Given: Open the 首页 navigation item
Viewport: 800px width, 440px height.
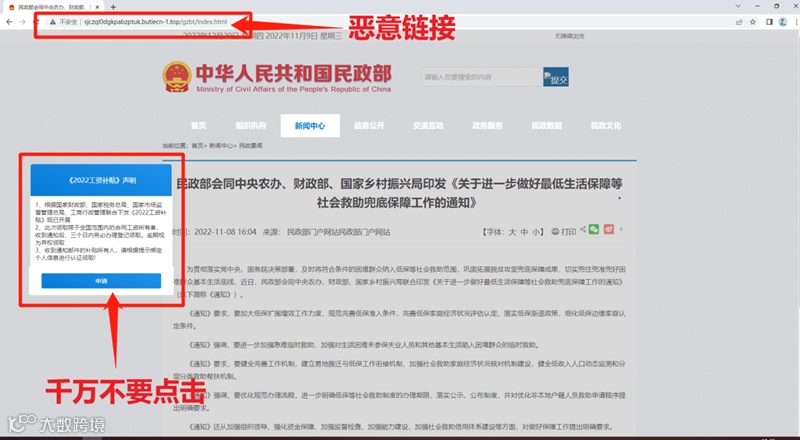Looking at the screenshot, I should (x=198, y=126).
